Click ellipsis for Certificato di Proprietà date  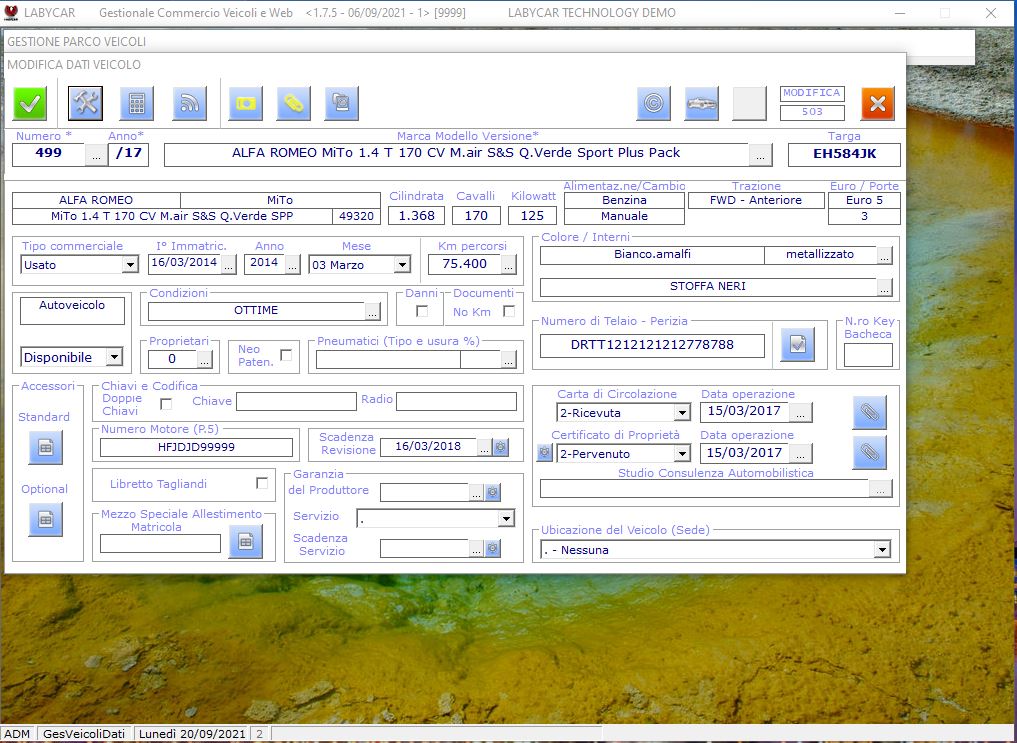(x=801, y=453)
